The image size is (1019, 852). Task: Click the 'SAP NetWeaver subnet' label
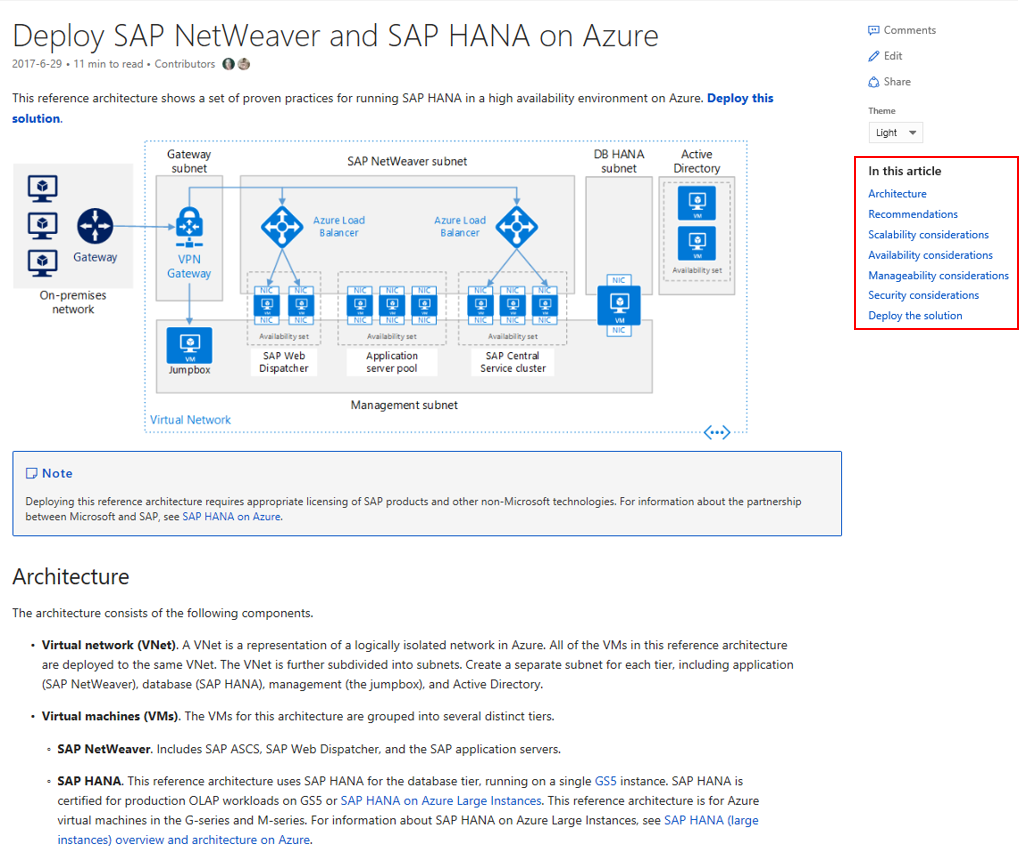407,161
